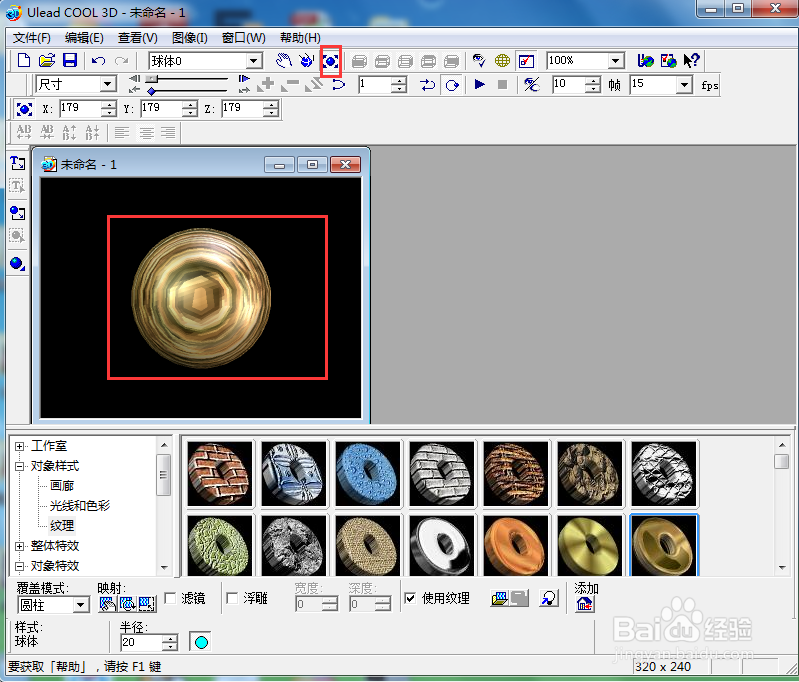
Task: Open the 100% zoom dropdown
Action: point(616,61)
